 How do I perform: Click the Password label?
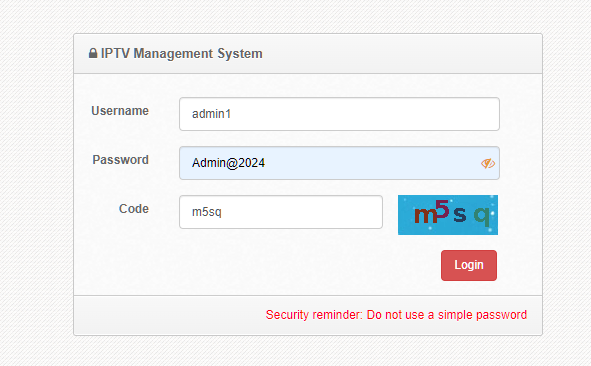tap(121, 160)
